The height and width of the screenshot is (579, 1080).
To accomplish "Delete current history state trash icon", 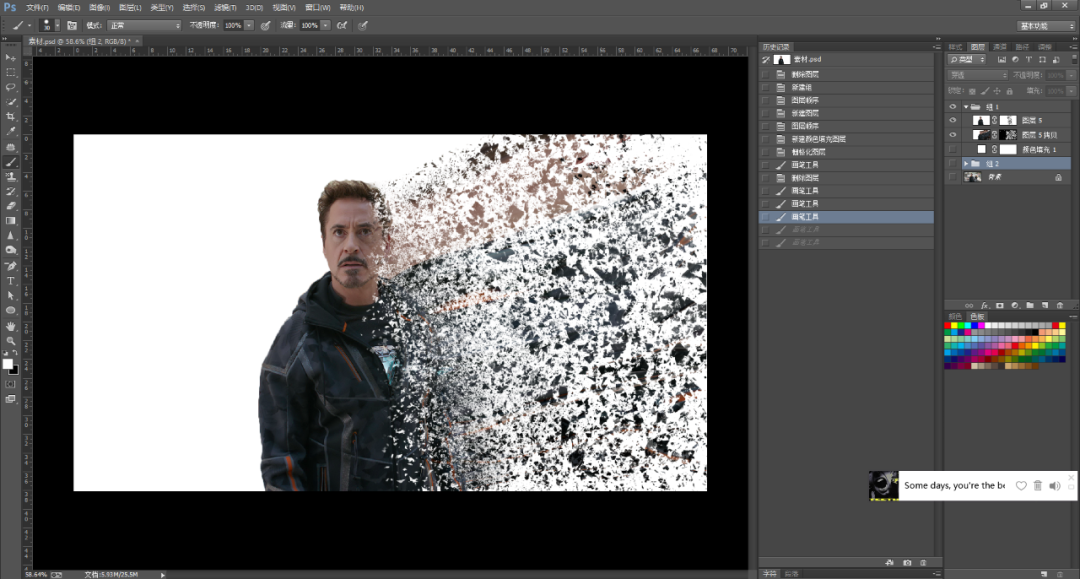I will coord(923,562).
